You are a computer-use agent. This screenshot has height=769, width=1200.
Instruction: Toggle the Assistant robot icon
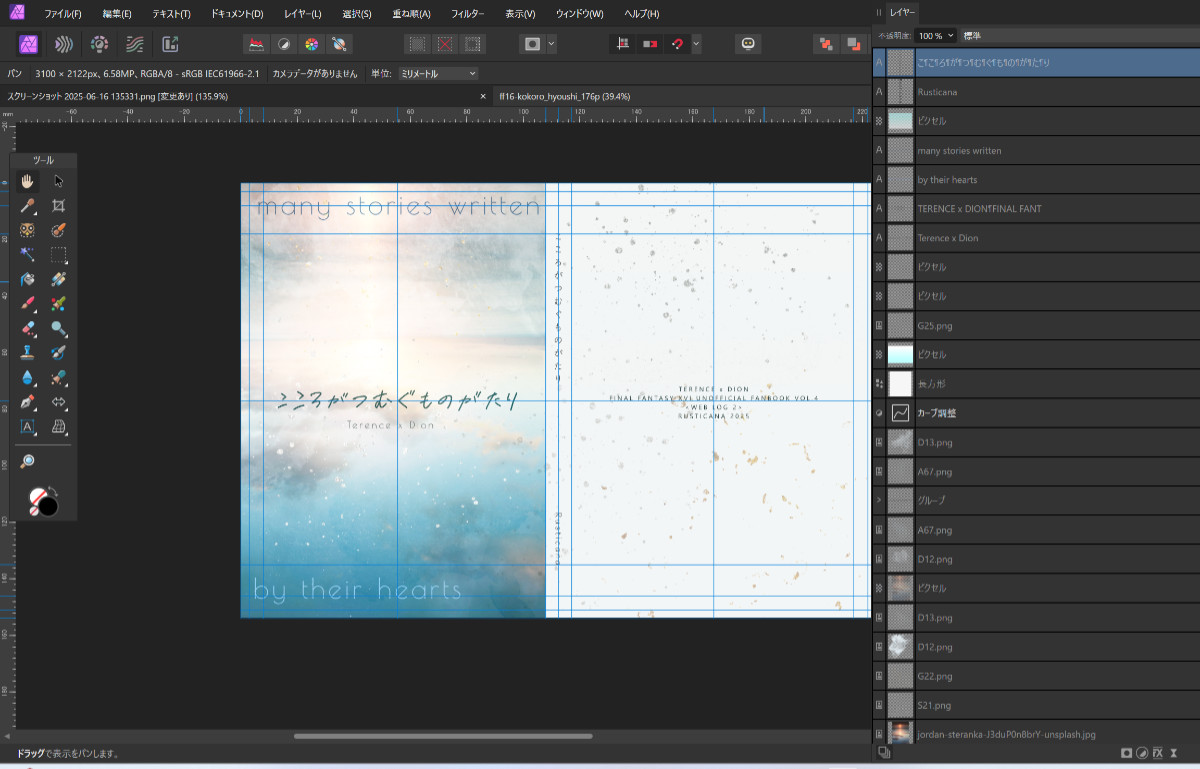coord(748,44)
